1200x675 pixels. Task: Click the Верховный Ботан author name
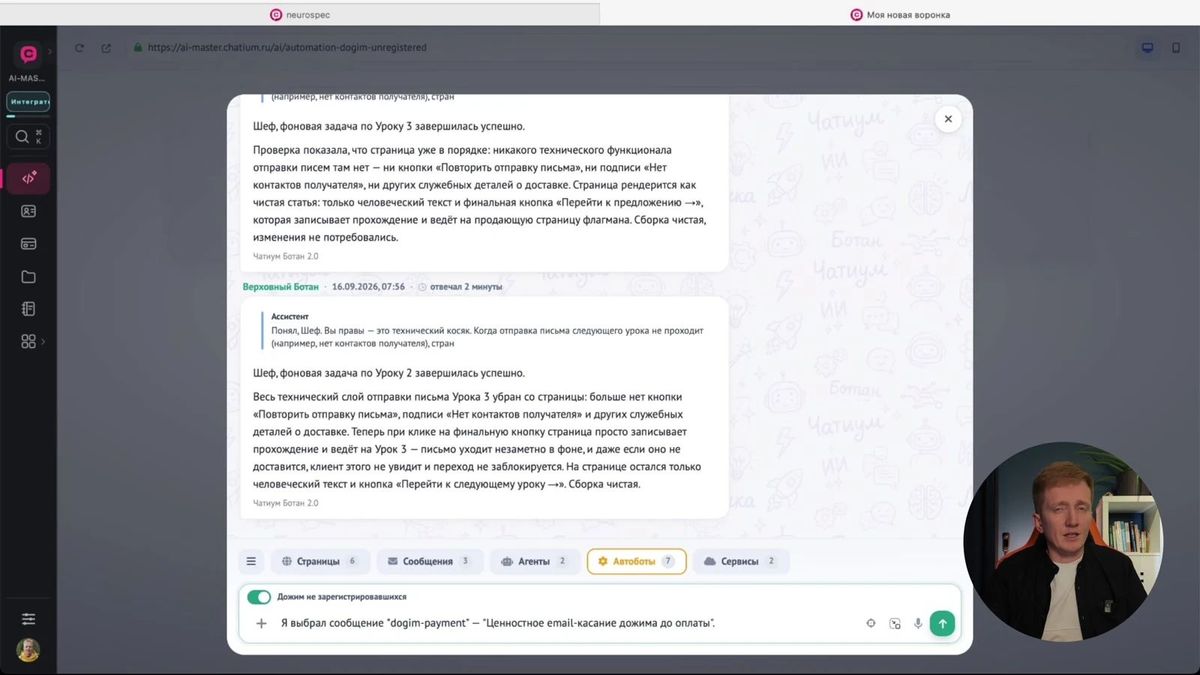[x=281, y=286]
